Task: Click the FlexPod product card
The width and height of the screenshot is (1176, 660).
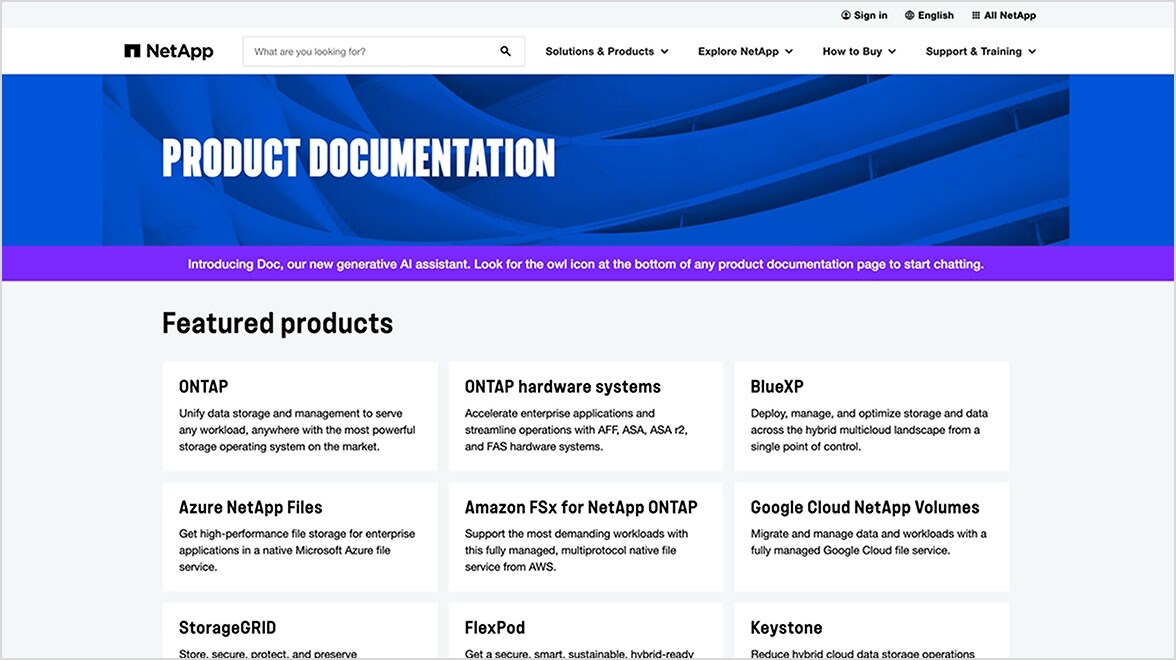Action: 585,632
